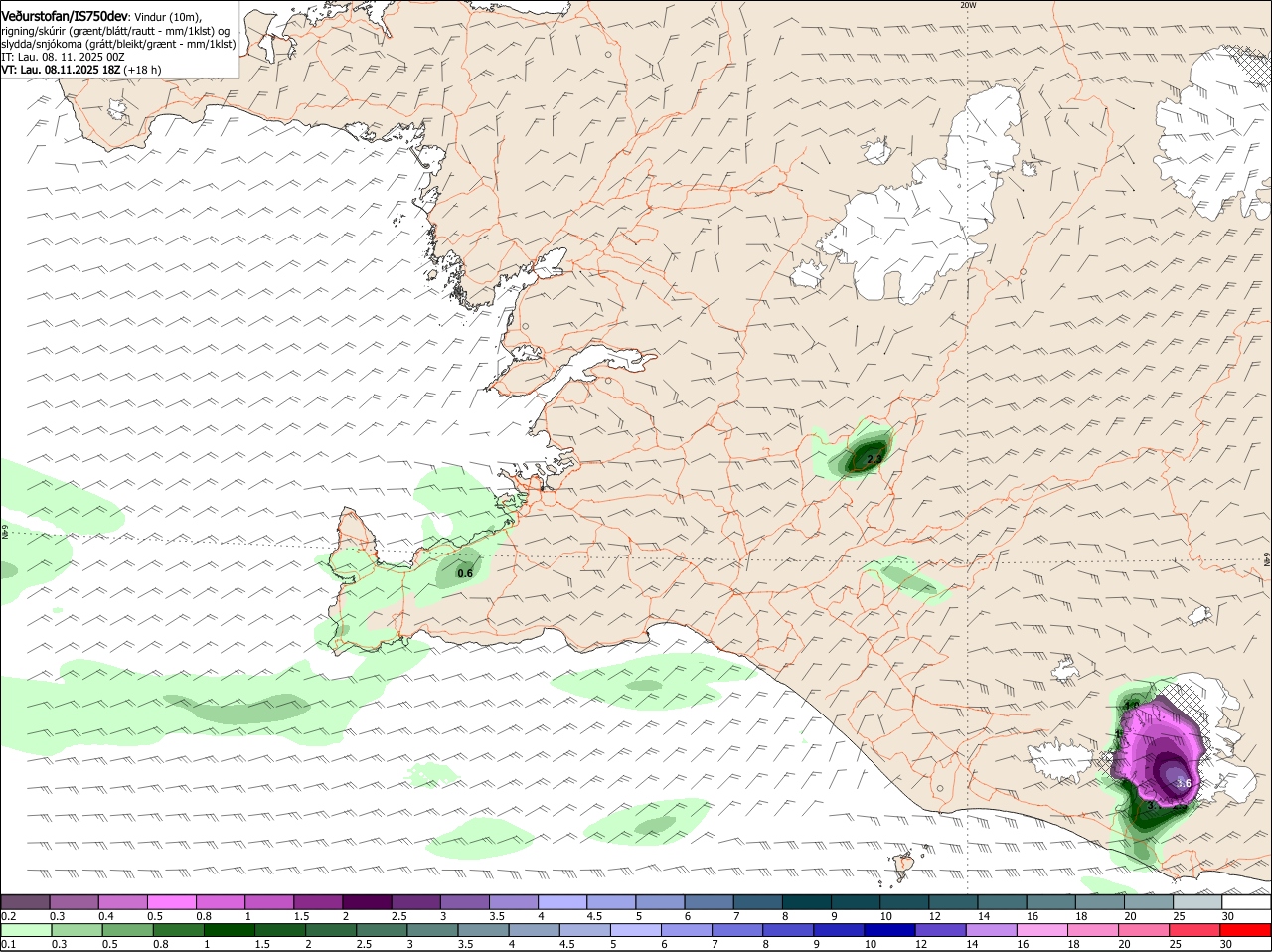The width and height of the screenshot is (1272, 952).
Task: Pick the light grey 25 swatch in upper legend row
Action: pyautogui.click(x=1198, y=901)
